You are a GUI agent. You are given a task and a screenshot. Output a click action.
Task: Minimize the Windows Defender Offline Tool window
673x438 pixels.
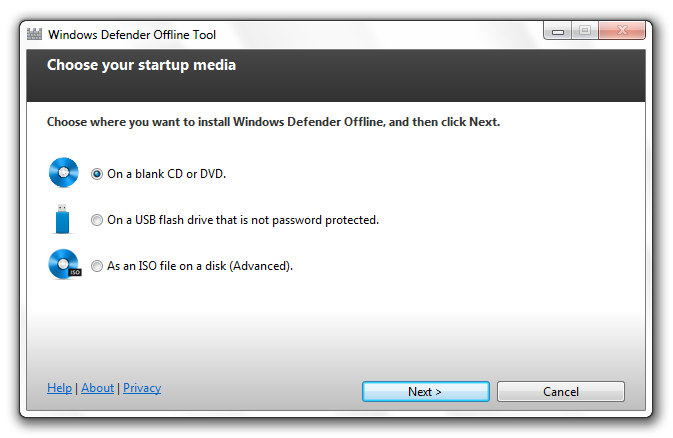coord(558,31)
